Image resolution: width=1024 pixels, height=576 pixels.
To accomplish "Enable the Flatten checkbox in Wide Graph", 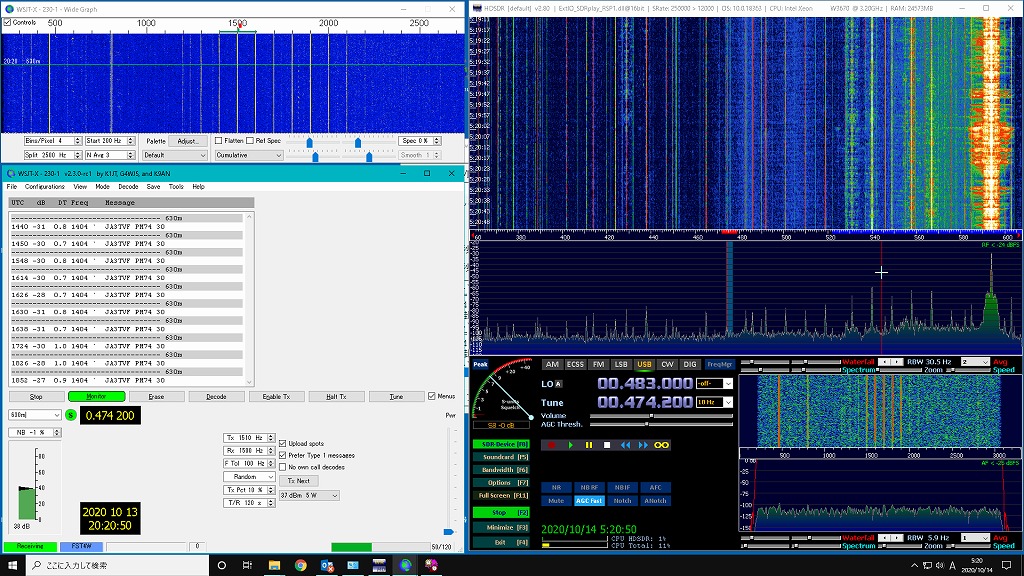I will pyautogui.click(x=220, y=141).
